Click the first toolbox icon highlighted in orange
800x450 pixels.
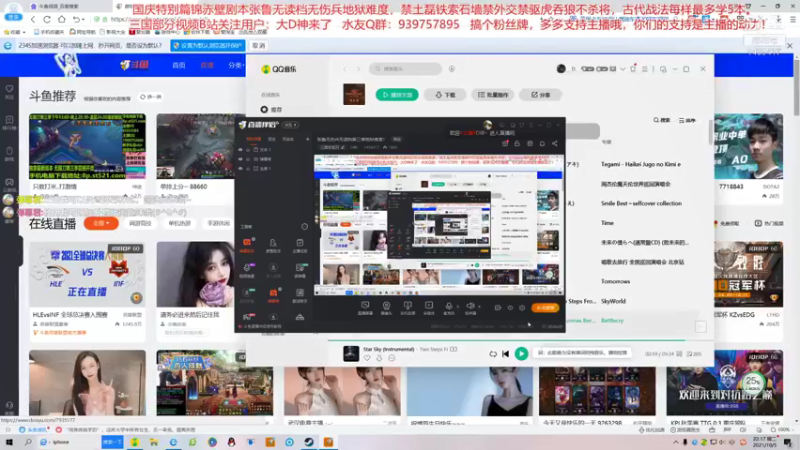pyautogui.click(x=247, y=243)
